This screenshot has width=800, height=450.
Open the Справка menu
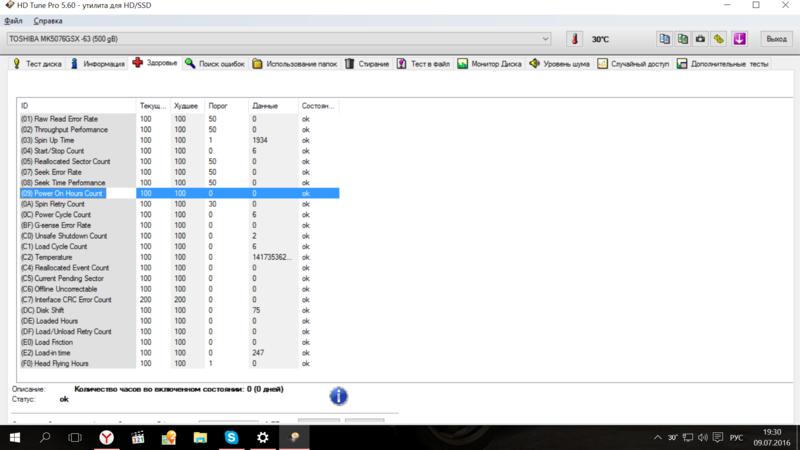tap(48, 21)
